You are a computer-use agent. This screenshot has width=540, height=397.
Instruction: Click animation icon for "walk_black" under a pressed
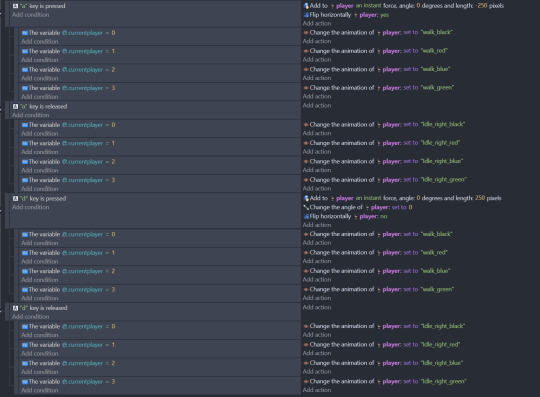click(306, 32)
